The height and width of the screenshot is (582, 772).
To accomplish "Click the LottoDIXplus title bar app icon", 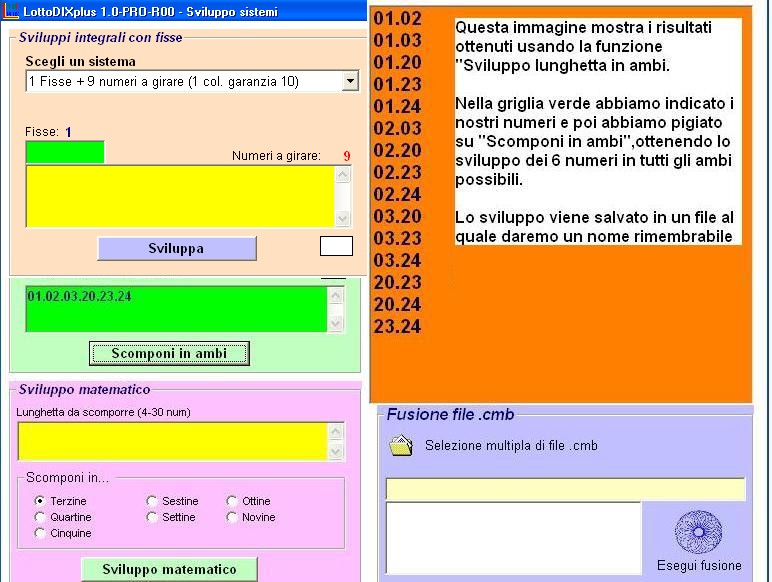I will pos(10,11).
